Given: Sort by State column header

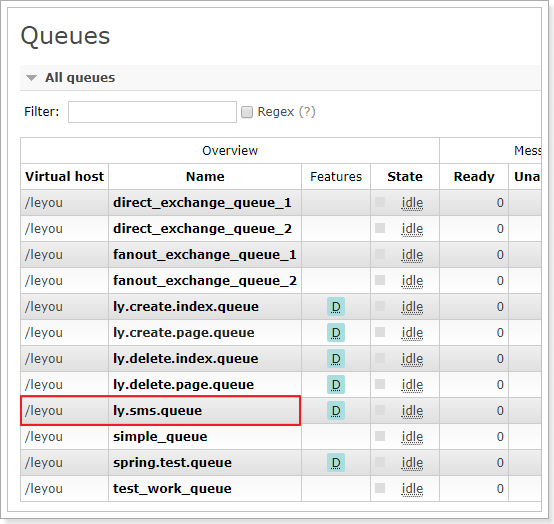Looking at the screenshot, I should (x=405, y=176).
